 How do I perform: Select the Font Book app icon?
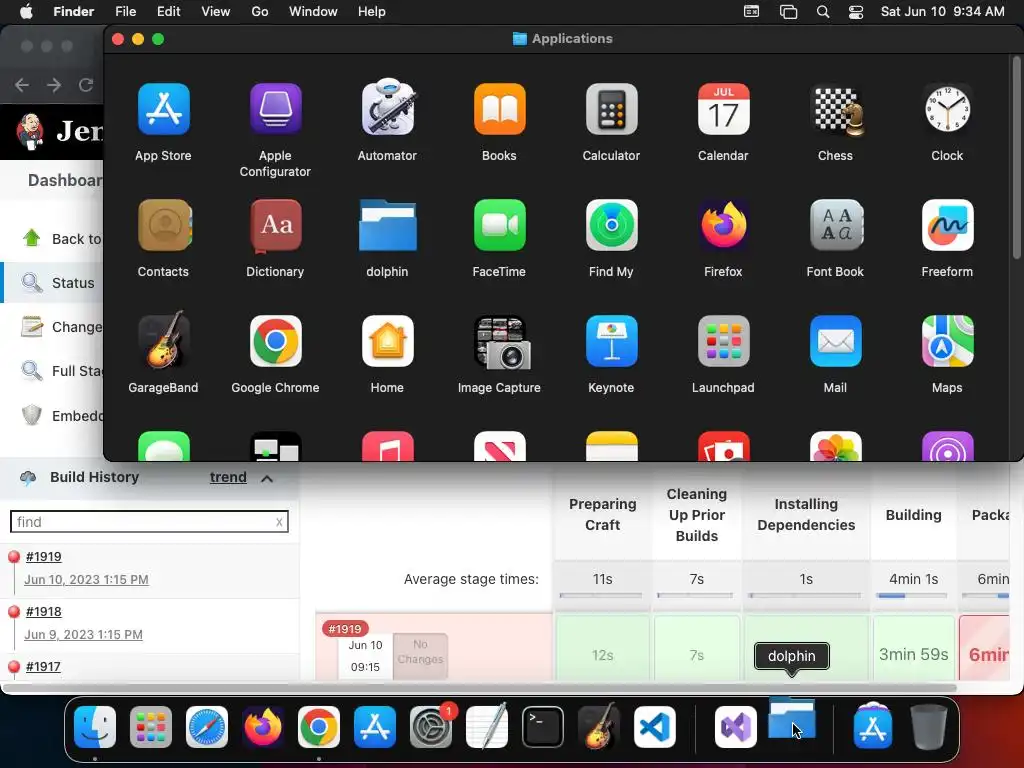tap(835, 225)
